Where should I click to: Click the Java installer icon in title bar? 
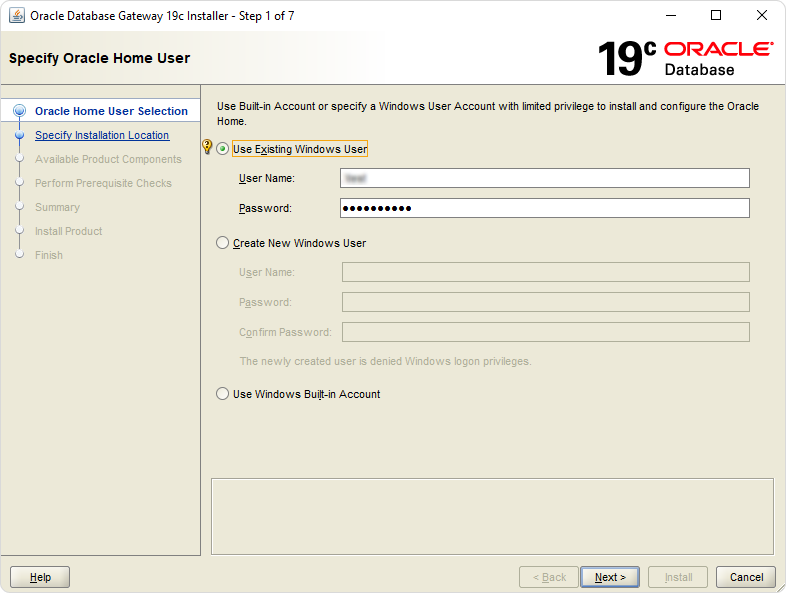coord(17,16)
